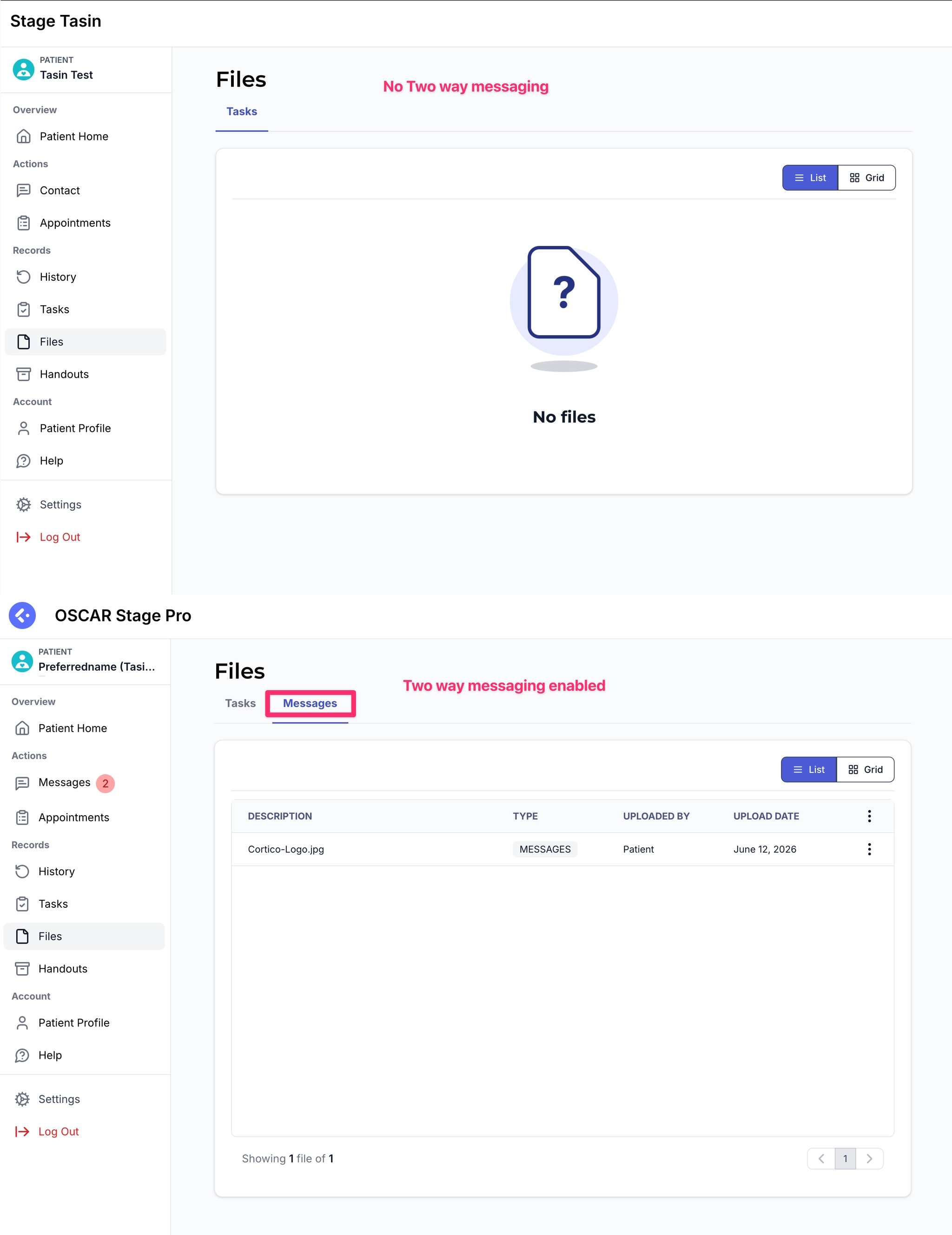Open Help icon in the bottom sidebar

22,1055
